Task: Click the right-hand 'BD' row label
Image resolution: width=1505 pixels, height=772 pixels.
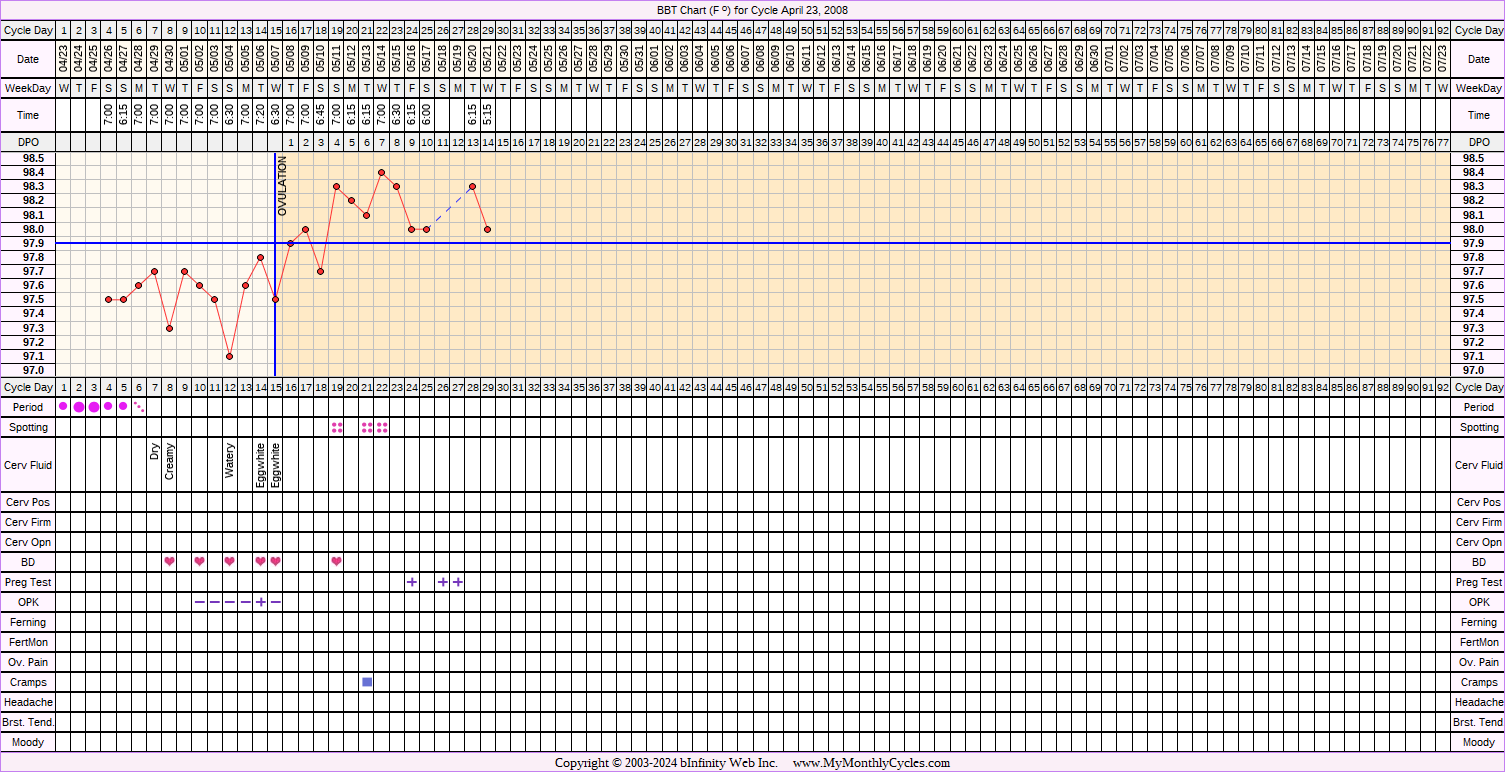Action: tap(1479, 562)
